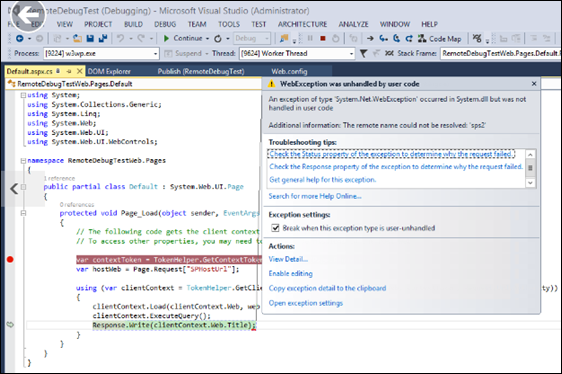Screen dimensions: 562x374
Task: Collapse the namespace RemoteDebugTestWeb.Pages block
Action: (x=23, y=161)
